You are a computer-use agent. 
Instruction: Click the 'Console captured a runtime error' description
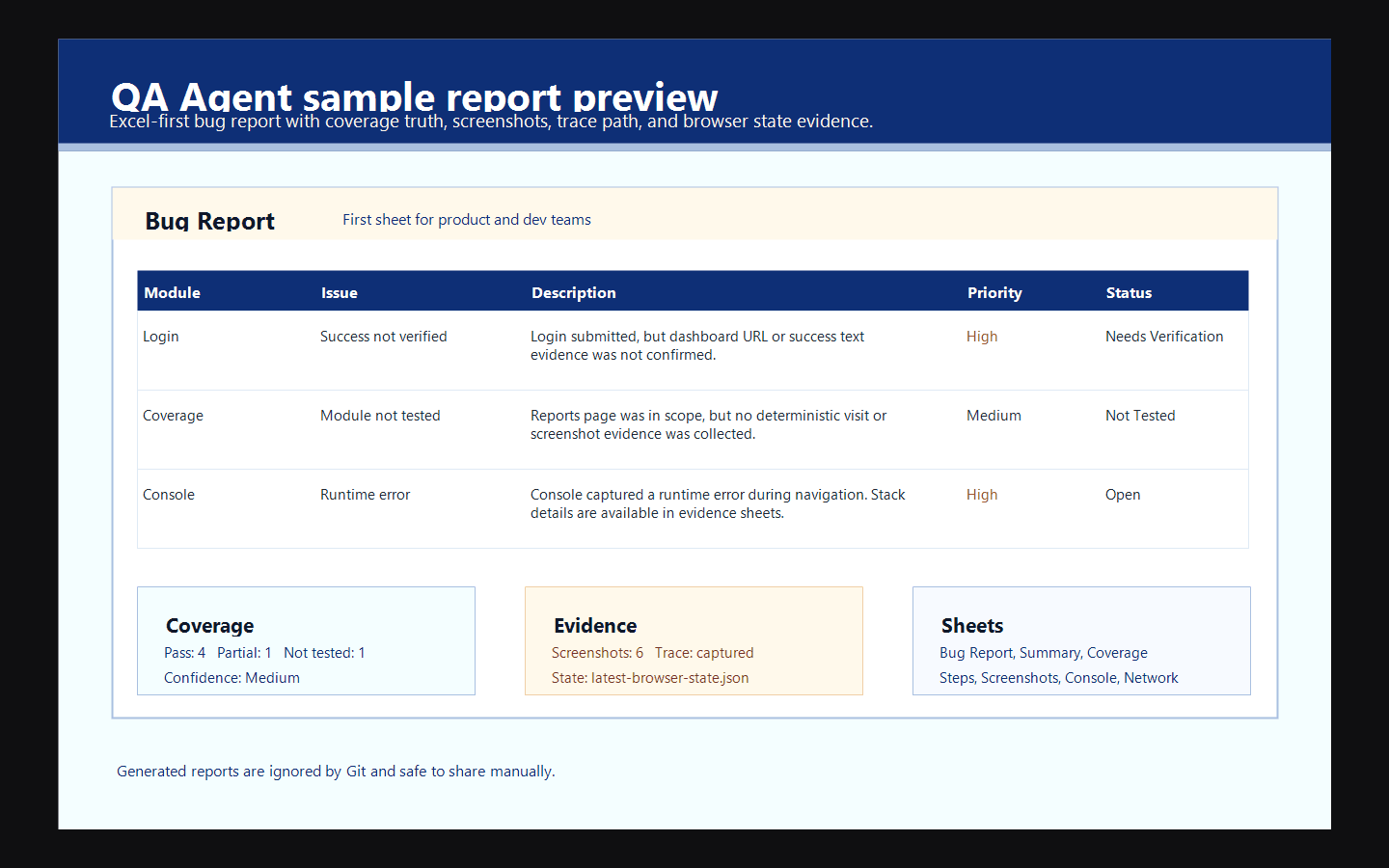718,503
